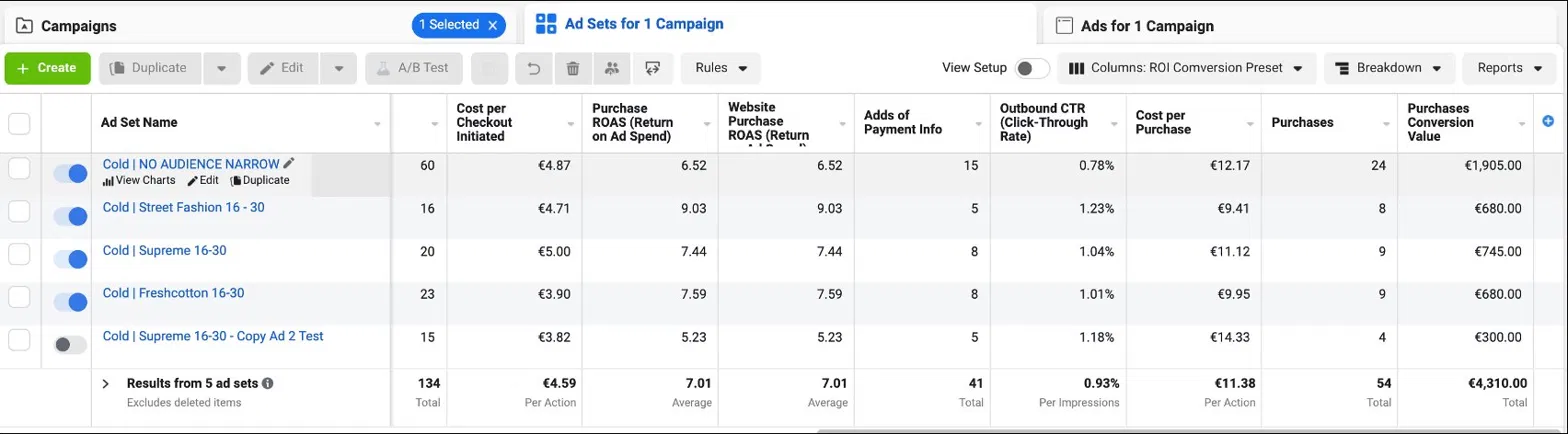Open Columns: ROI Conversion Preset dropdown

pos(1185,68)
